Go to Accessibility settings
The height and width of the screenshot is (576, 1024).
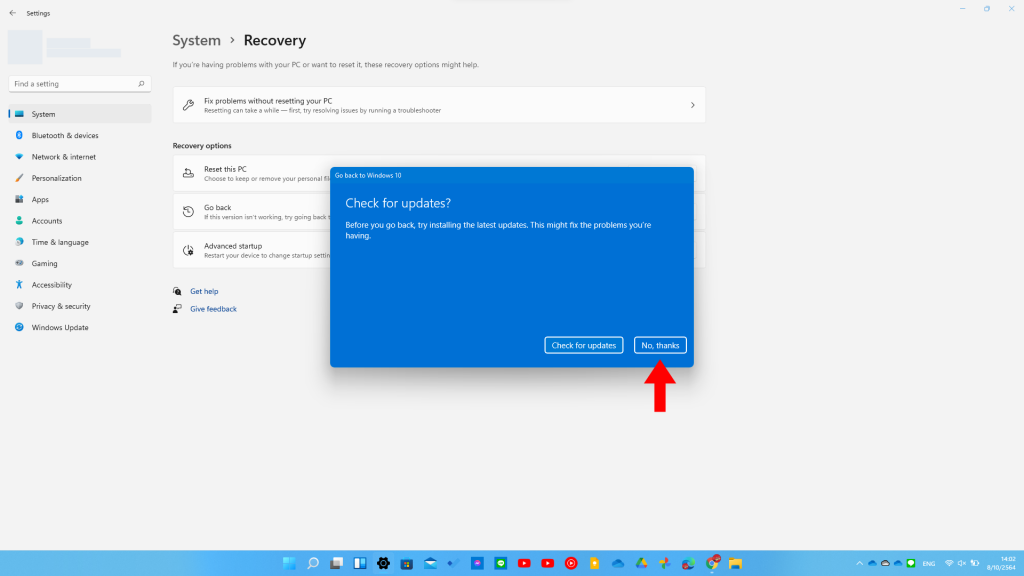coord(80,285)
